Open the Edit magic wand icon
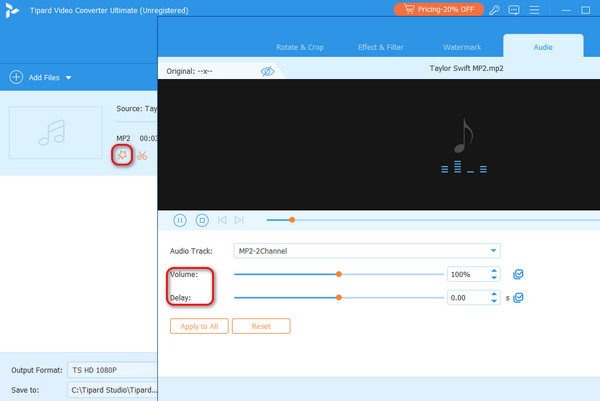 click(122, 155)
